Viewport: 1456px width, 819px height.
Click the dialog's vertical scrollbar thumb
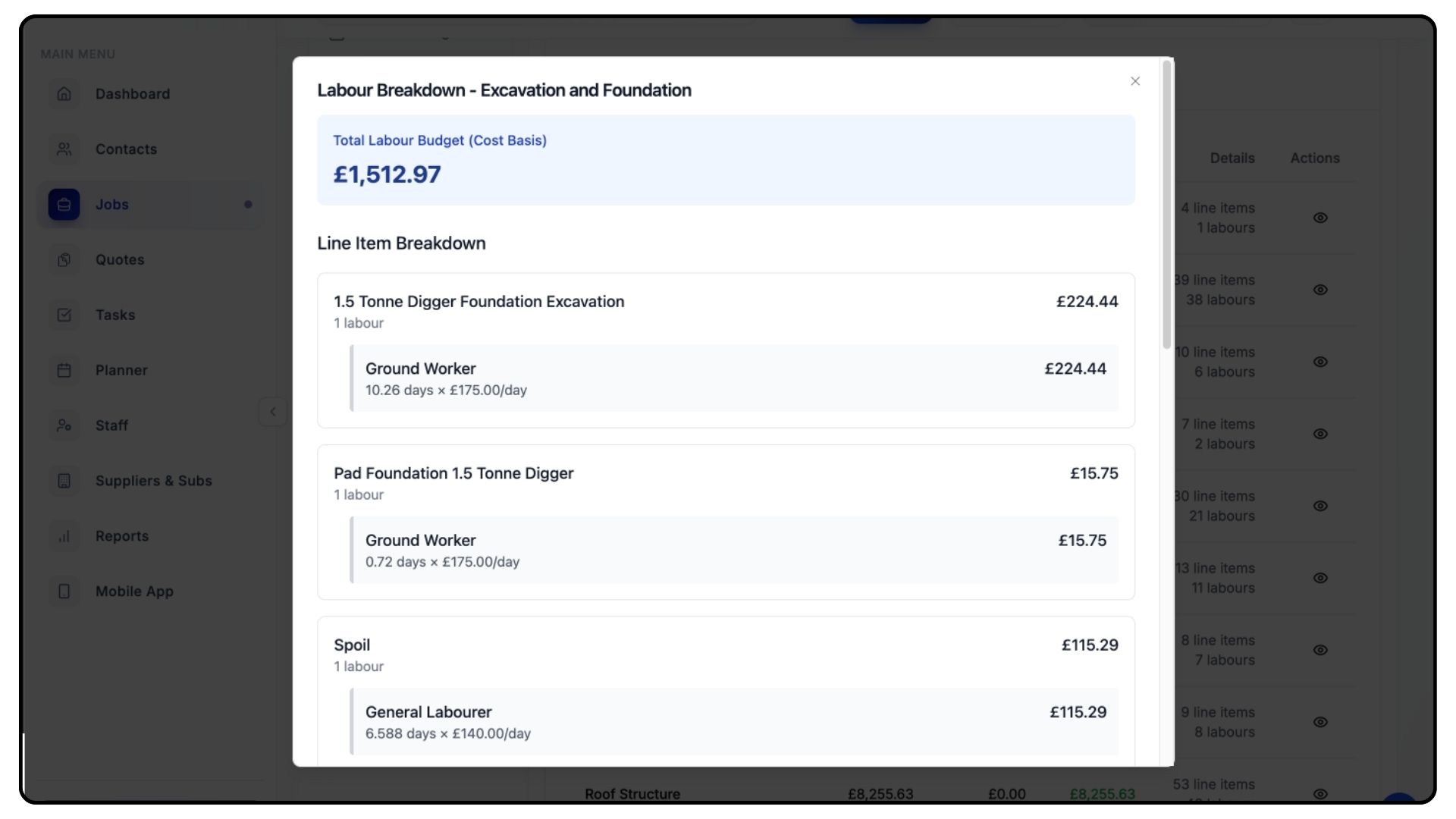coord(1167,205)
